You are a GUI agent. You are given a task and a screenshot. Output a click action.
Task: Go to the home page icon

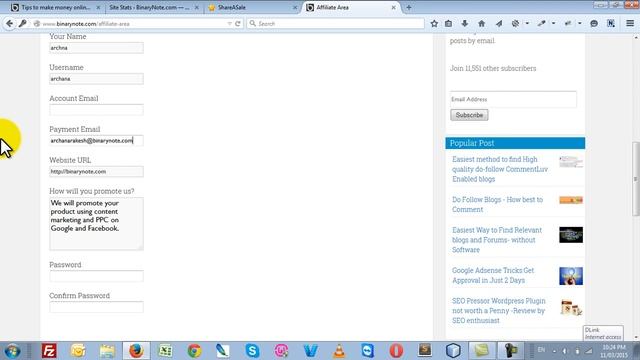pyautogui.click(x=482, y=24)
